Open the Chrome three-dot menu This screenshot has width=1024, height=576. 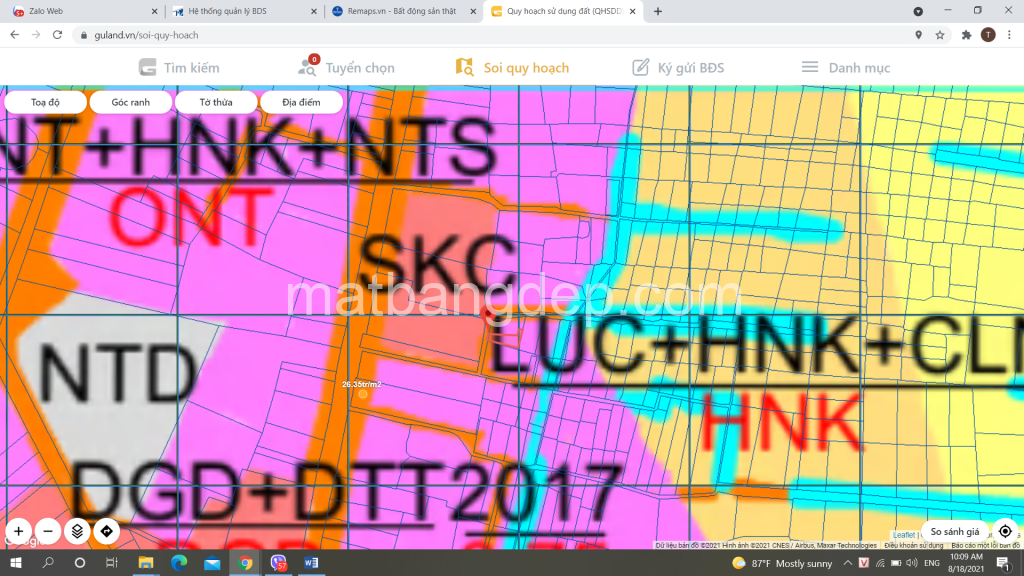point(1009,35)
